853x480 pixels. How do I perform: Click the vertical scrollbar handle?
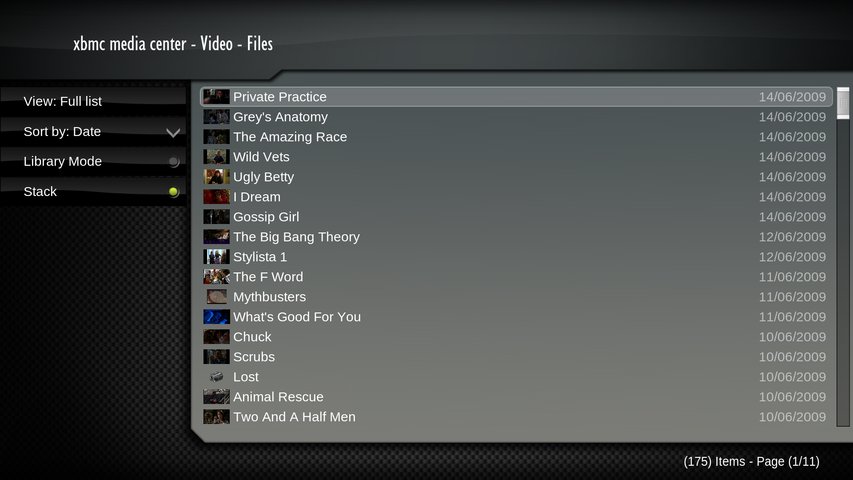843,103
